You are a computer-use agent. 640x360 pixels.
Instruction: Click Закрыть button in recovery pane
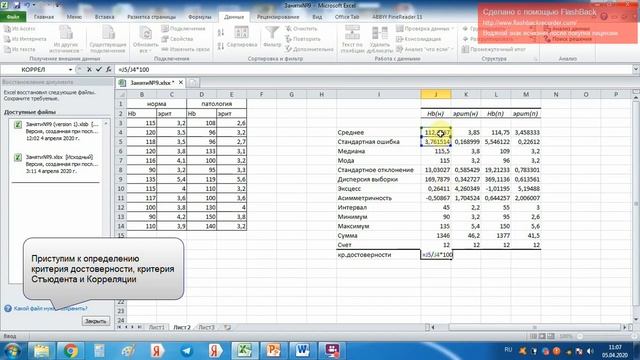click(x=96, y=321)
